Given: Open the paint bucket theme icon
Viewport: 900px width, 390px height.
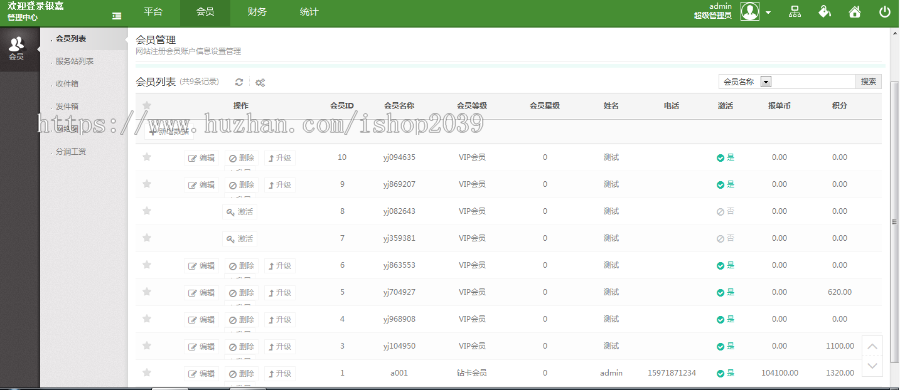Looking at the screenshot, I should pyautogui.click(x=825, y=11).
